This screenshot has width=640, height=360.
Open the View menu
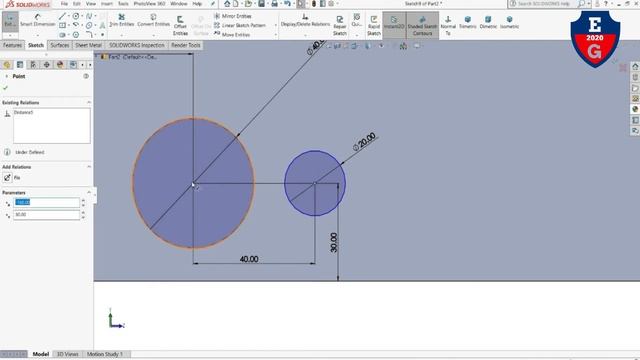click(x=91, y=4)
